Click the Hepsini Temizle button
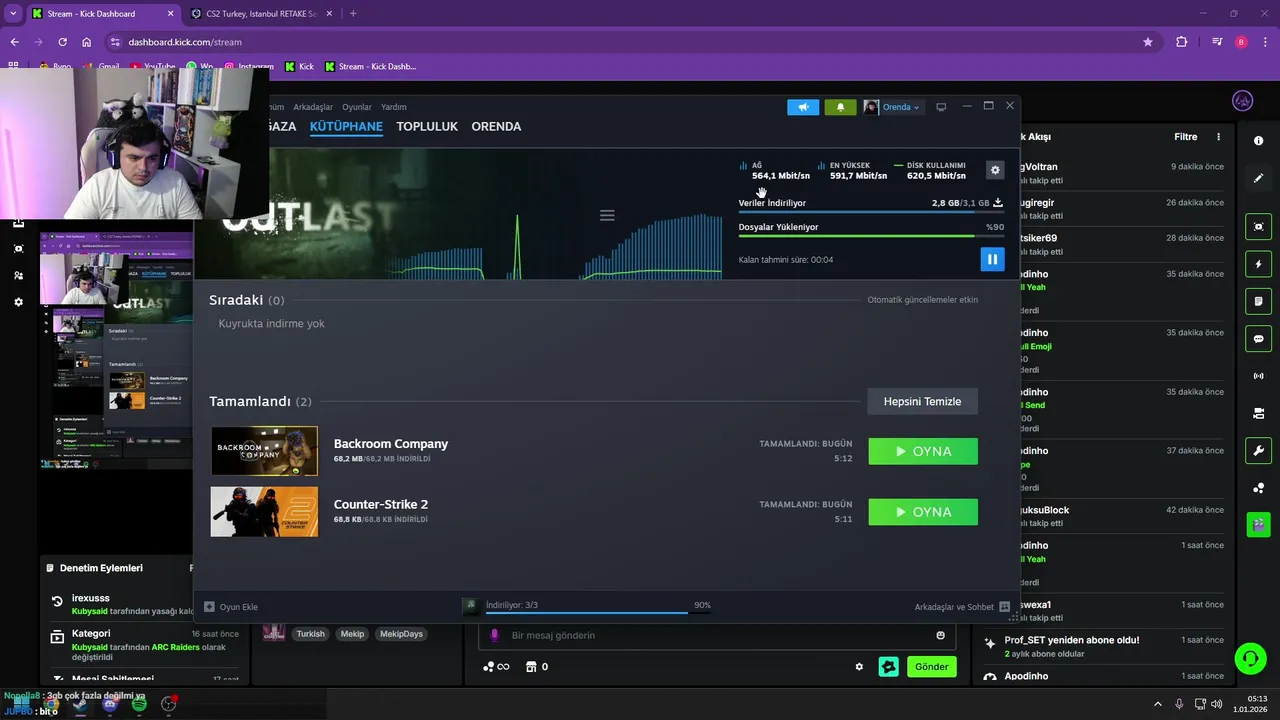1280x720 pixels. 922,401
